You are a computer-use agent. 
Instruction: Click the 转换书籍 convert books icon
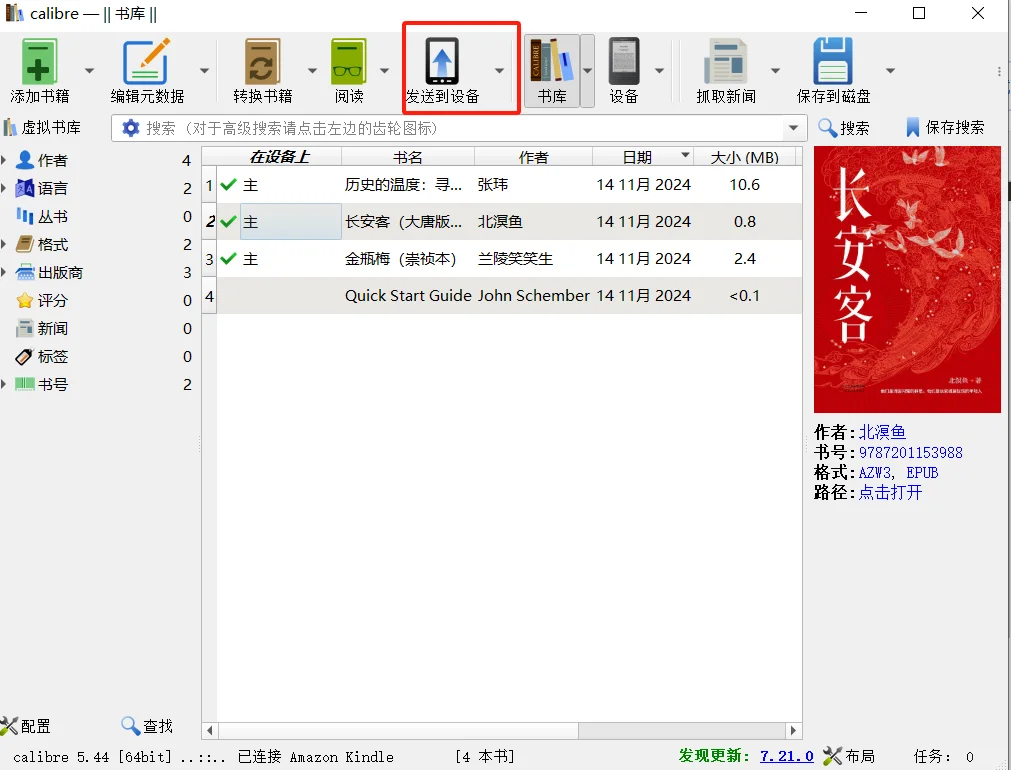pos(262,62)
